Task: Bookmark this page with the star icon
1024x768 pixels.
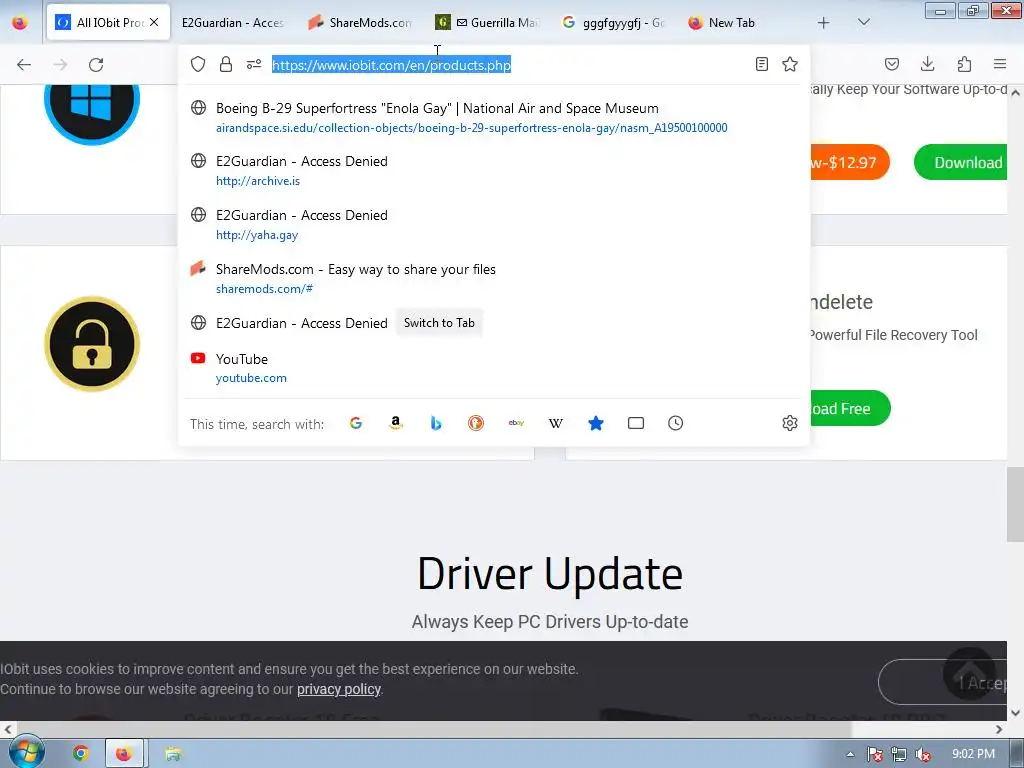Action: [x=790, y=64]
